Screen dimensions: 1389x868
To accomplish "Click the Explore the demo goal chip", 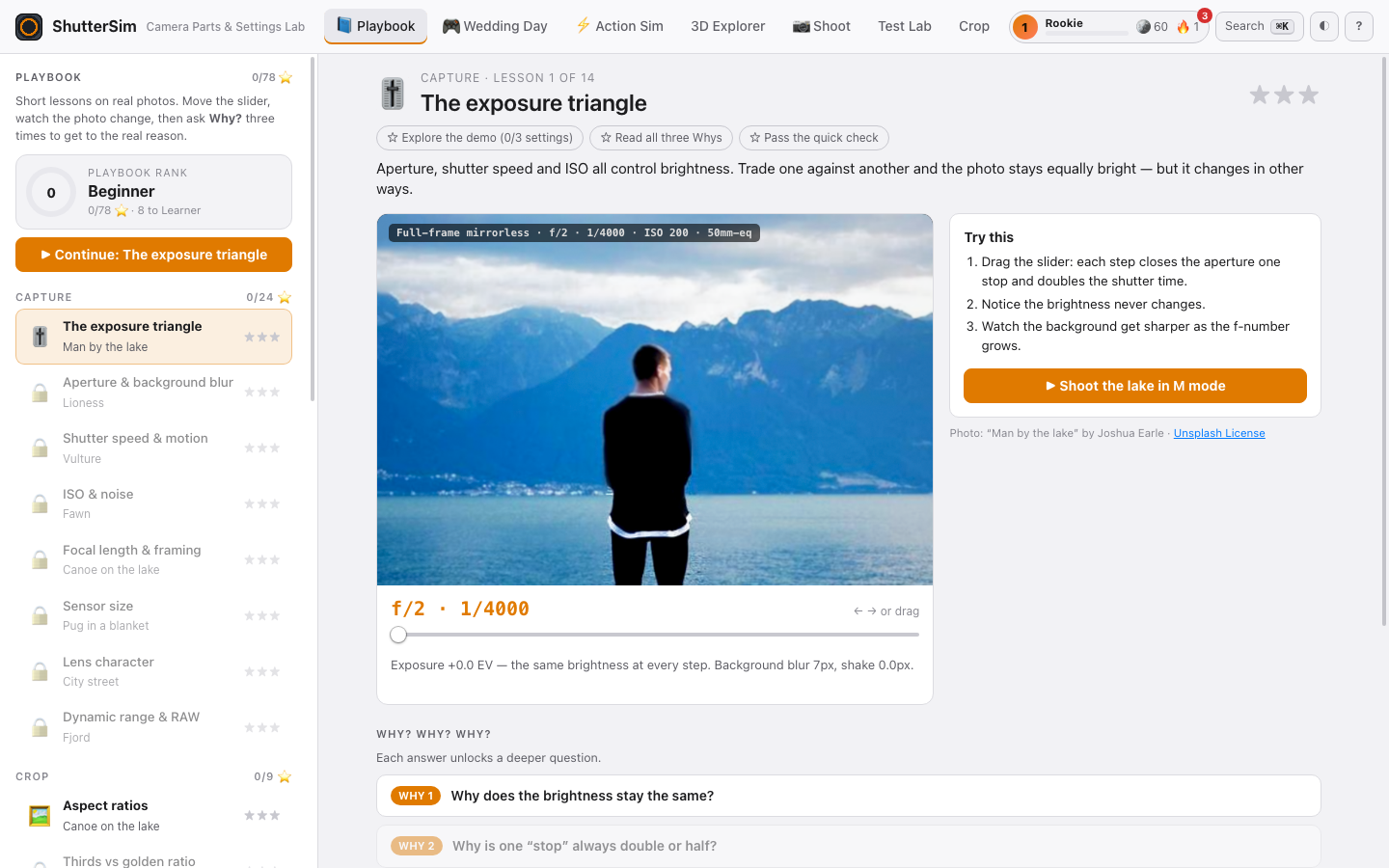I will [479, 138].
